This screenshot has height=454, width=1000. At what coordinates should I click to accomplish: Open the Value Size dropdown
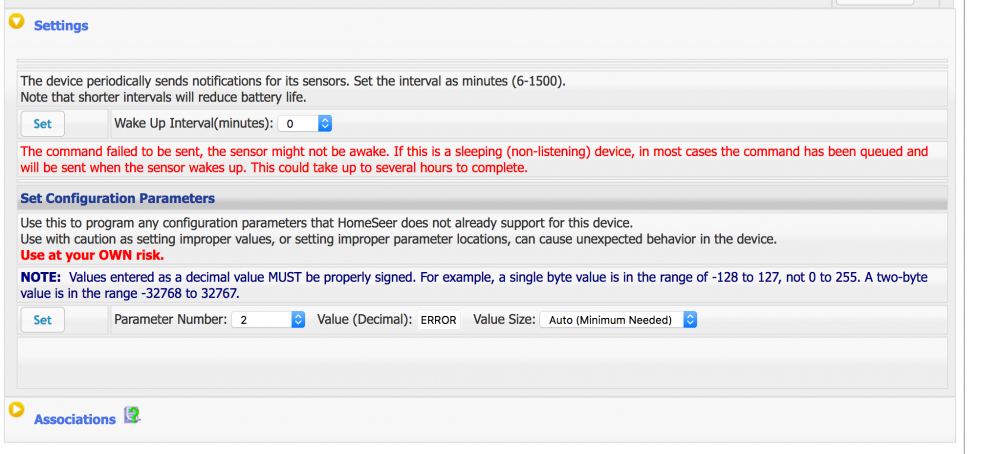point(618,320)
